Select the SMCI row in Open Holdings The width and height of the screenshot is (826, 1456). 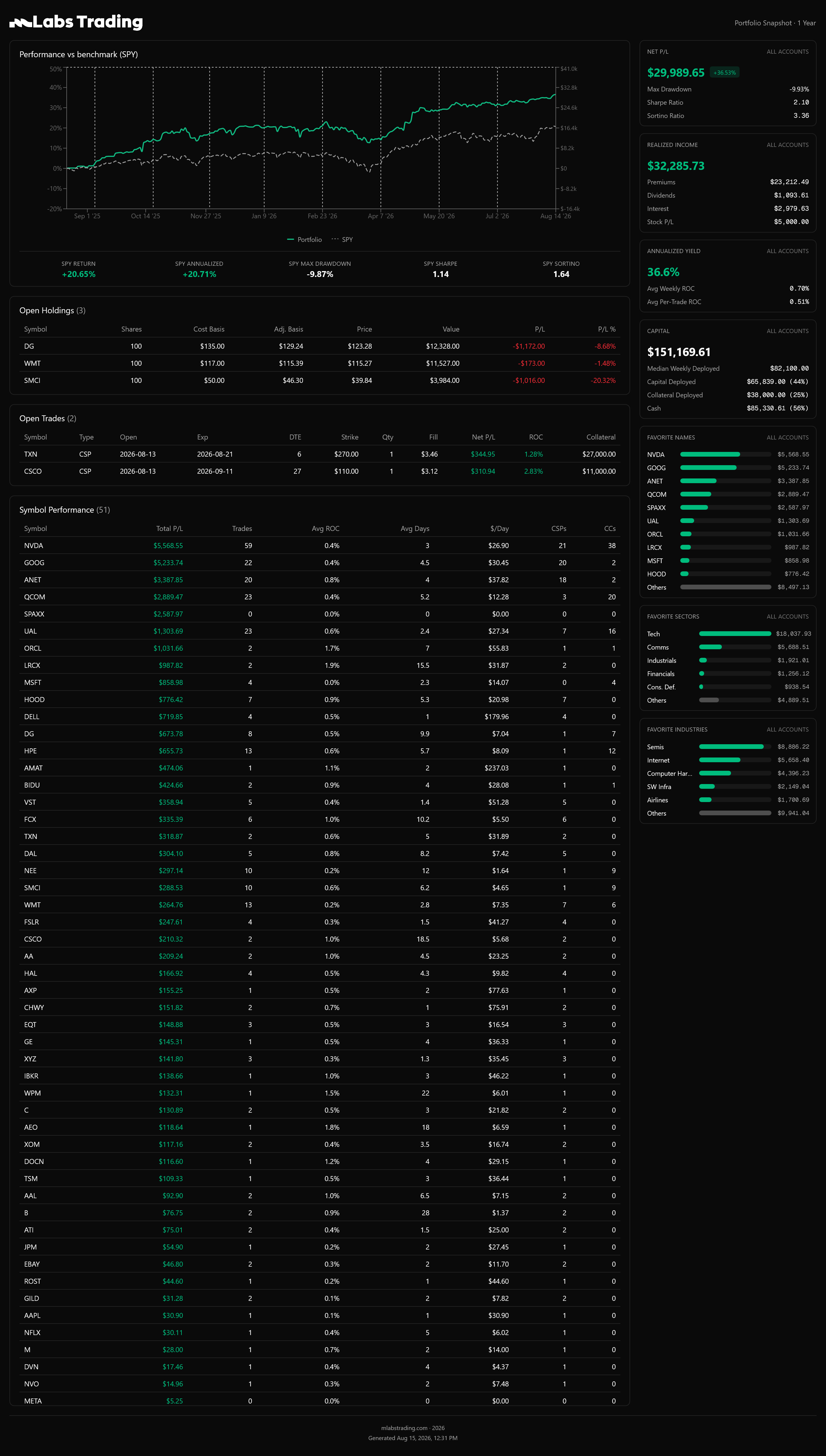(320, 381)
